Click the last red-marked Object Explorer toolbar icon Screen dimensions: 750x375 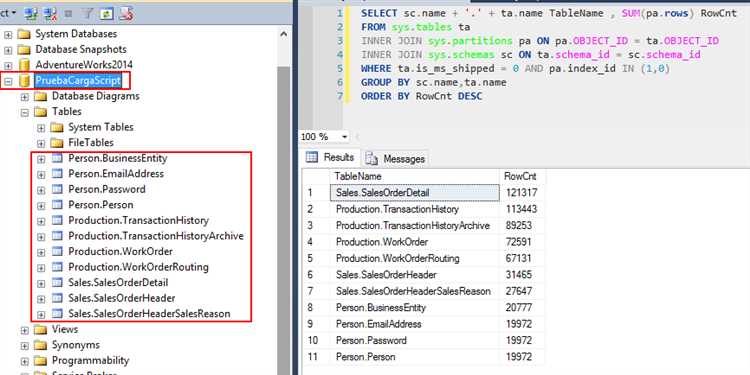(x=125, y=14)
